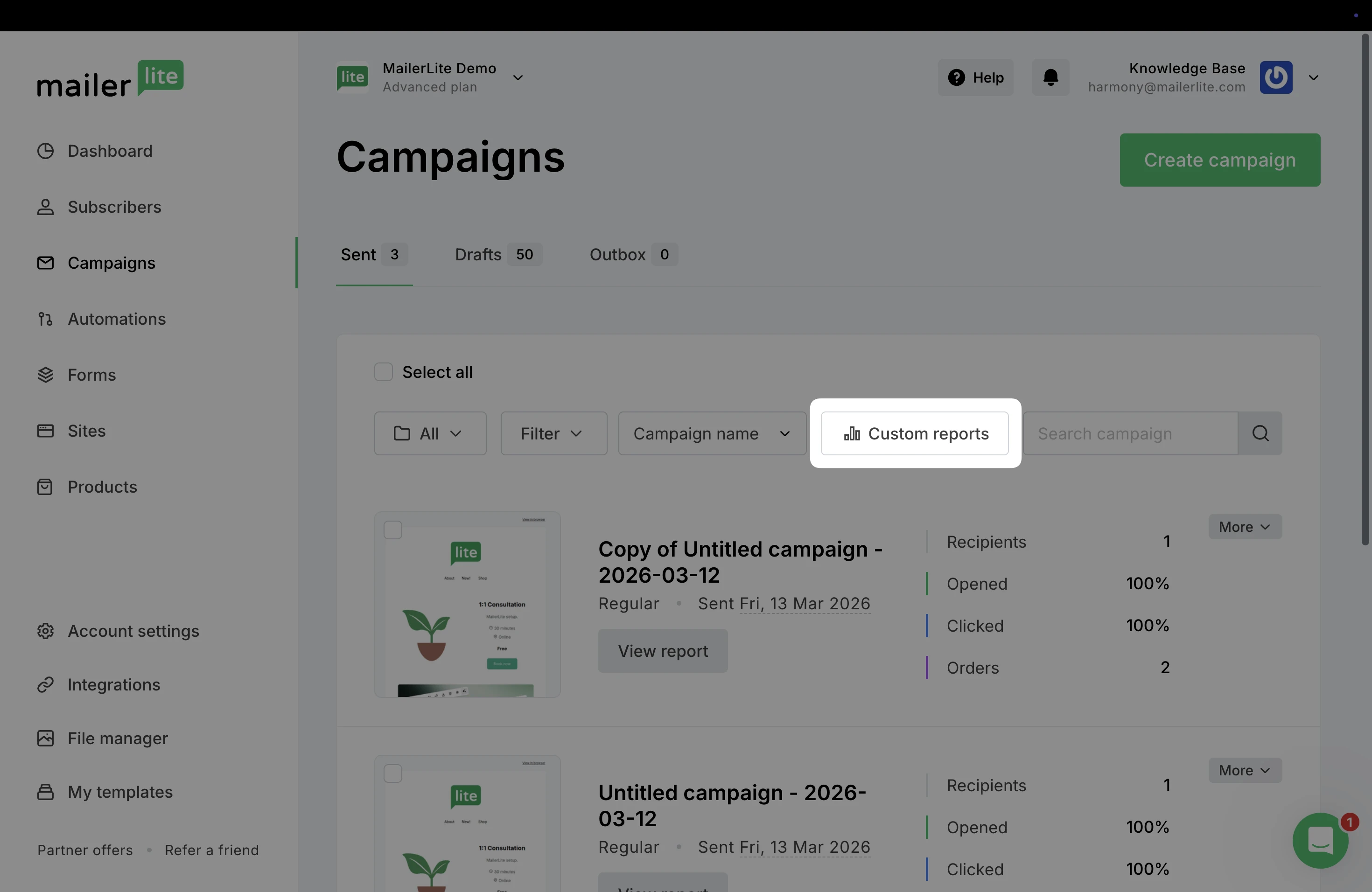Click the Create campaign button

(x=1220, y=160)
